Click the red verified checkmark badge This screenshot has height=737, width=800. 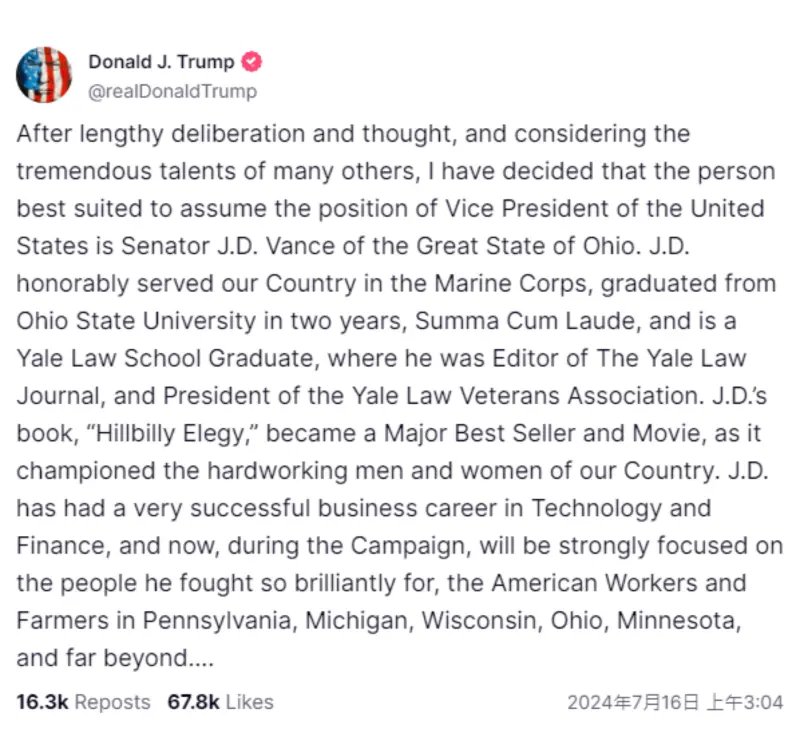tap(251, 62)
